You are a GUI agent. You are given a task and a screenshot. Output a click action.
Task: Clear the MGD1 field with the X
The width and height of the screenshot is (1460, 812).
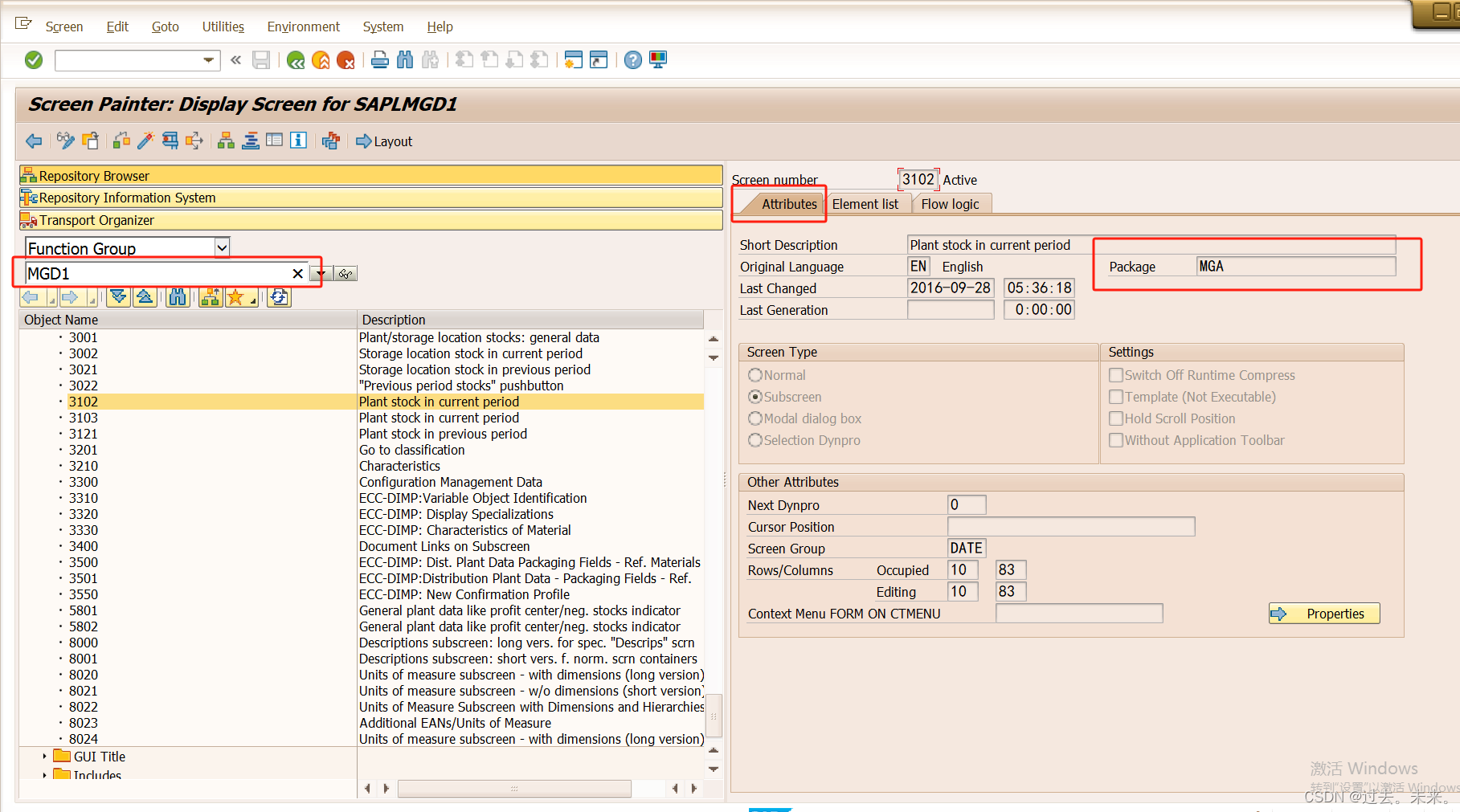[x=298, y=274]
